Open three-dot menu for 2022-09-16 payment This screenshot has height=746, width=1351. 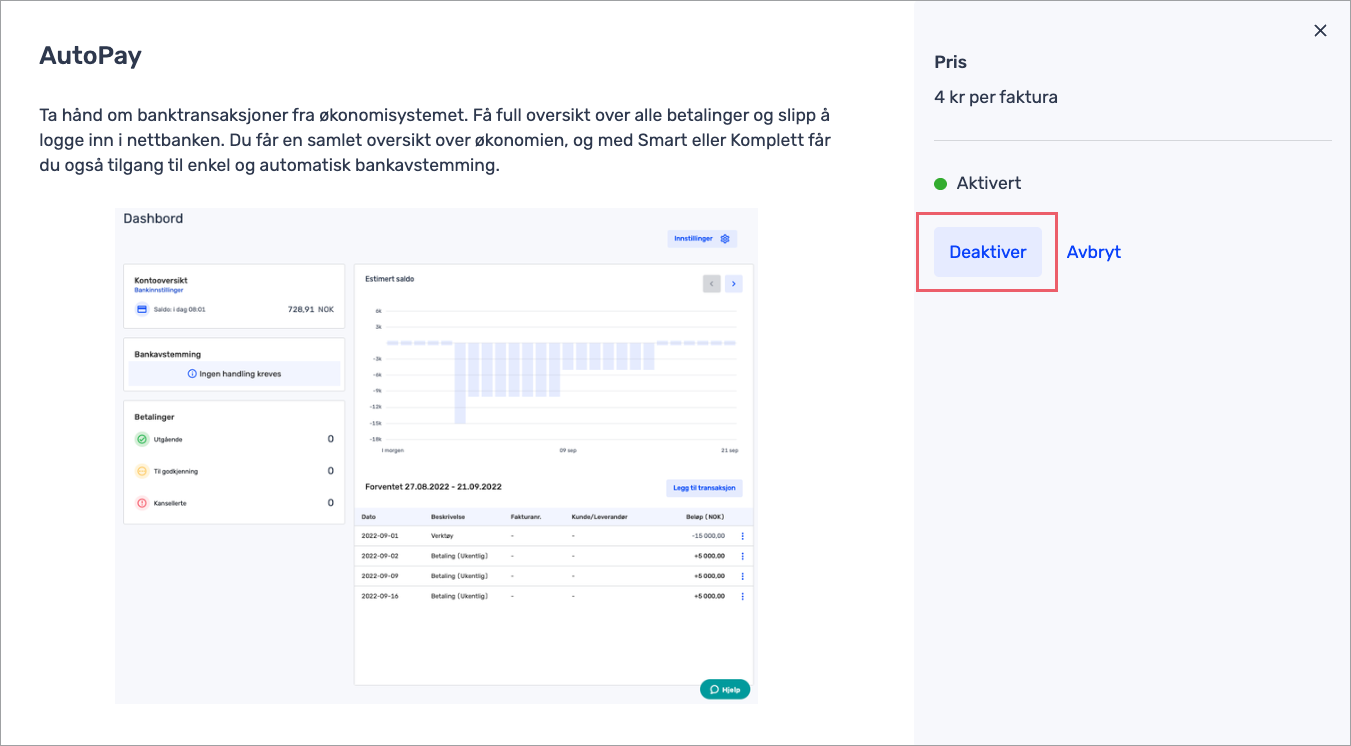pyautogui.click(x=742, y=596)
